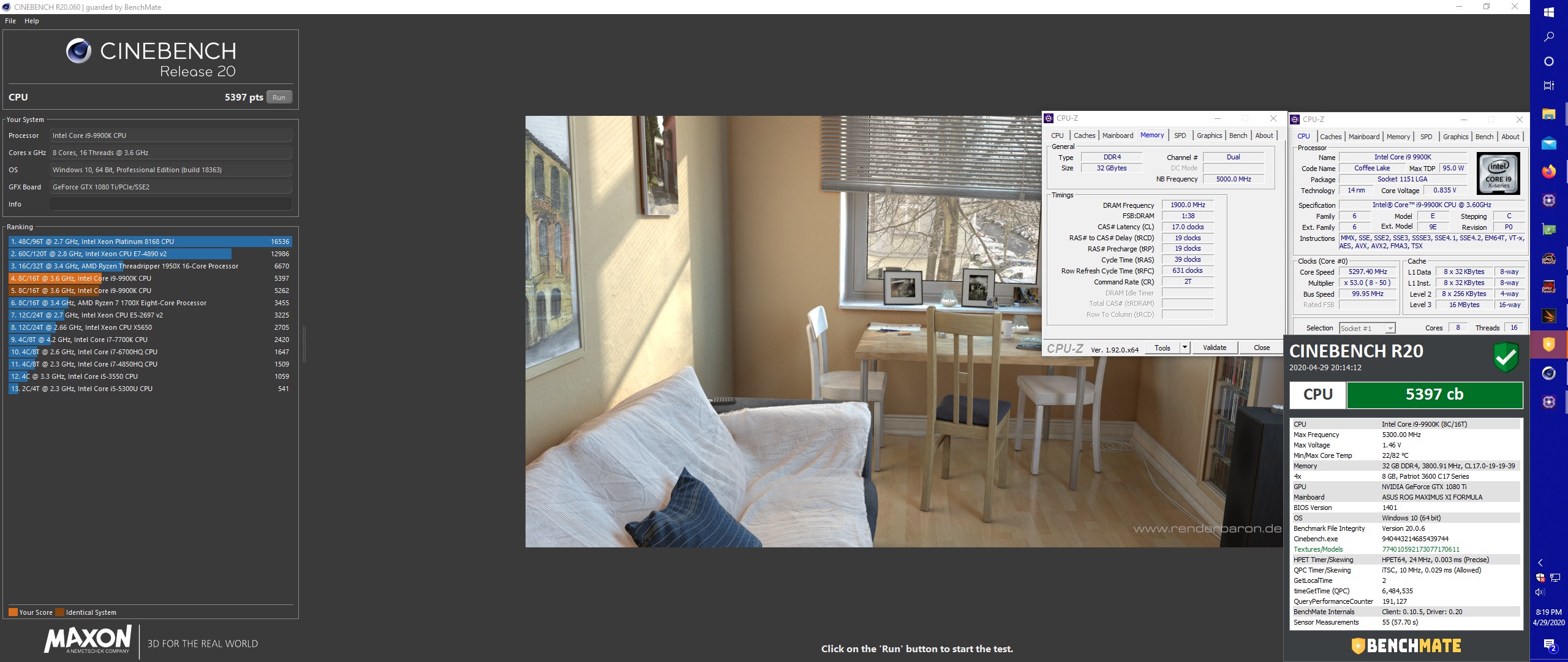Select the CPU-Z taskbar icon just below Firefox
The height and width of the screenshot is (662, 1568).
[1548, 200]
